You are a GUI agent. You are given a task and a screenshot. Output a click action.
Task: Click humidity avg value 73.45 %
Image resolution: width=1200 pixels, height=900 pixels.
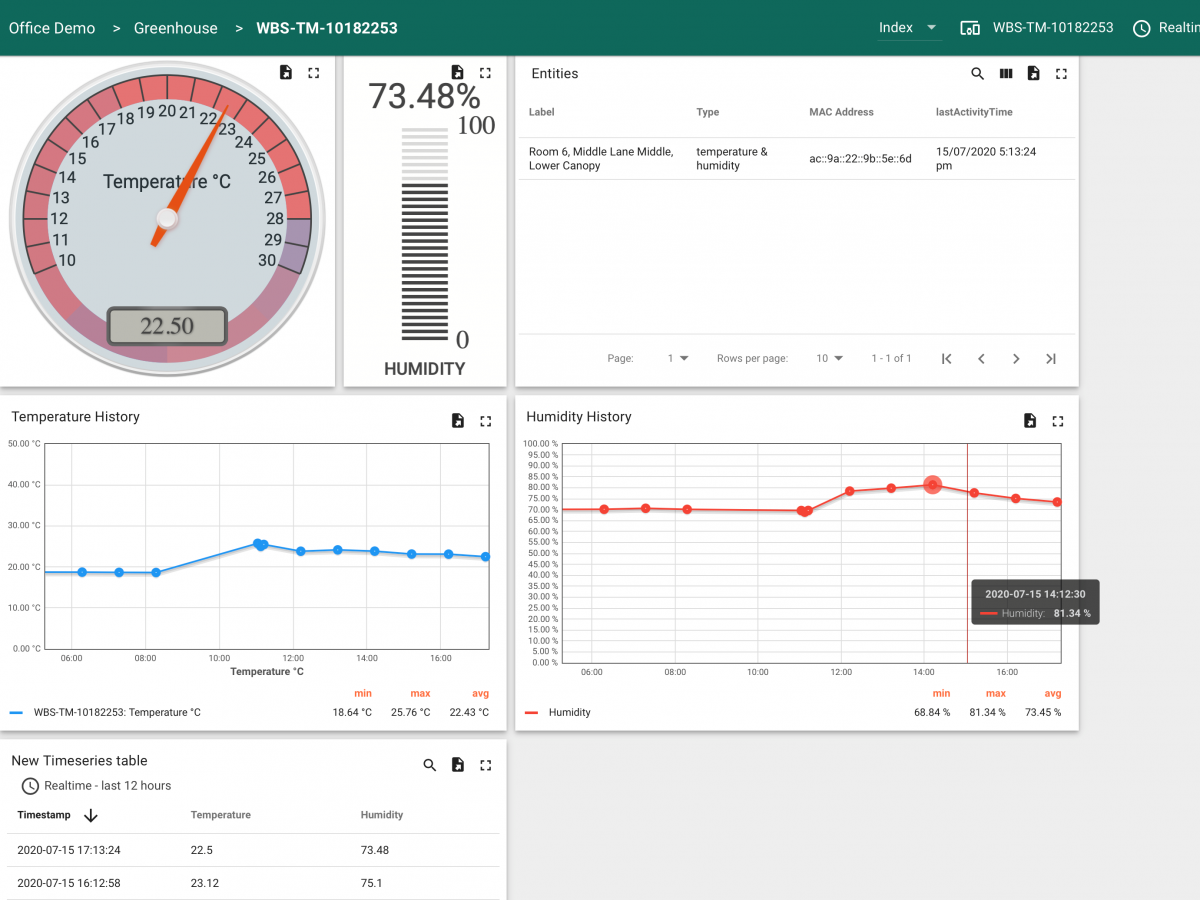[x=1041, y=713]
